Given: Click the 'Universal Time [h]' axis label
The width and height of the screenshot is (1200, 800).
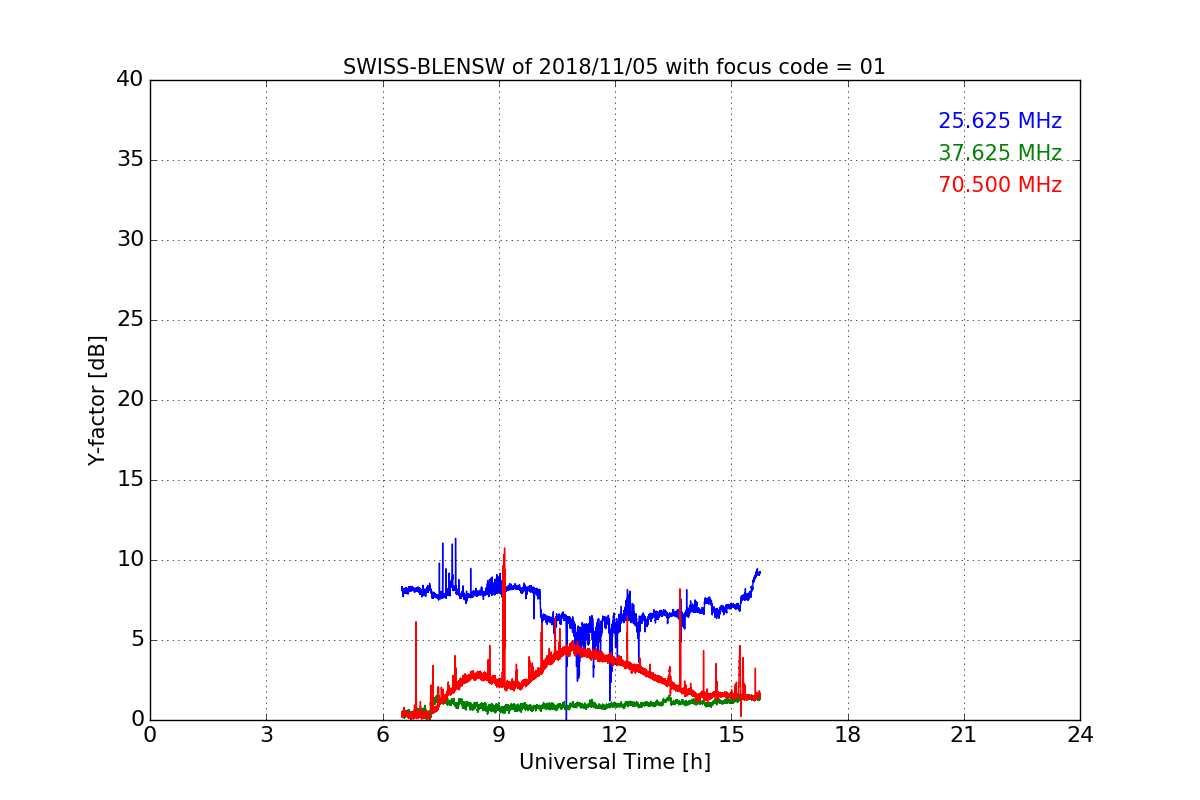Looking at the screenshot, I should pos(615,762).
